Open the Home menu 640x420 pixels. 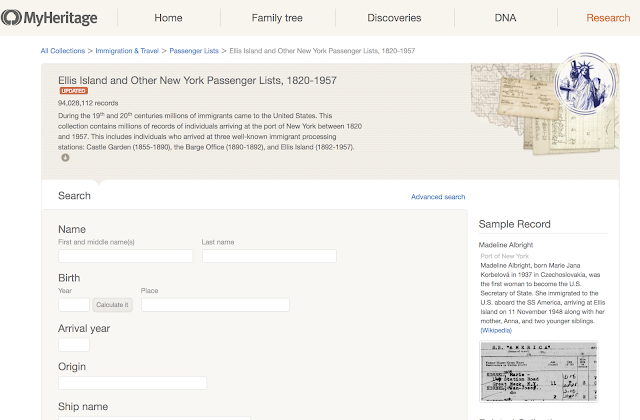168,18
